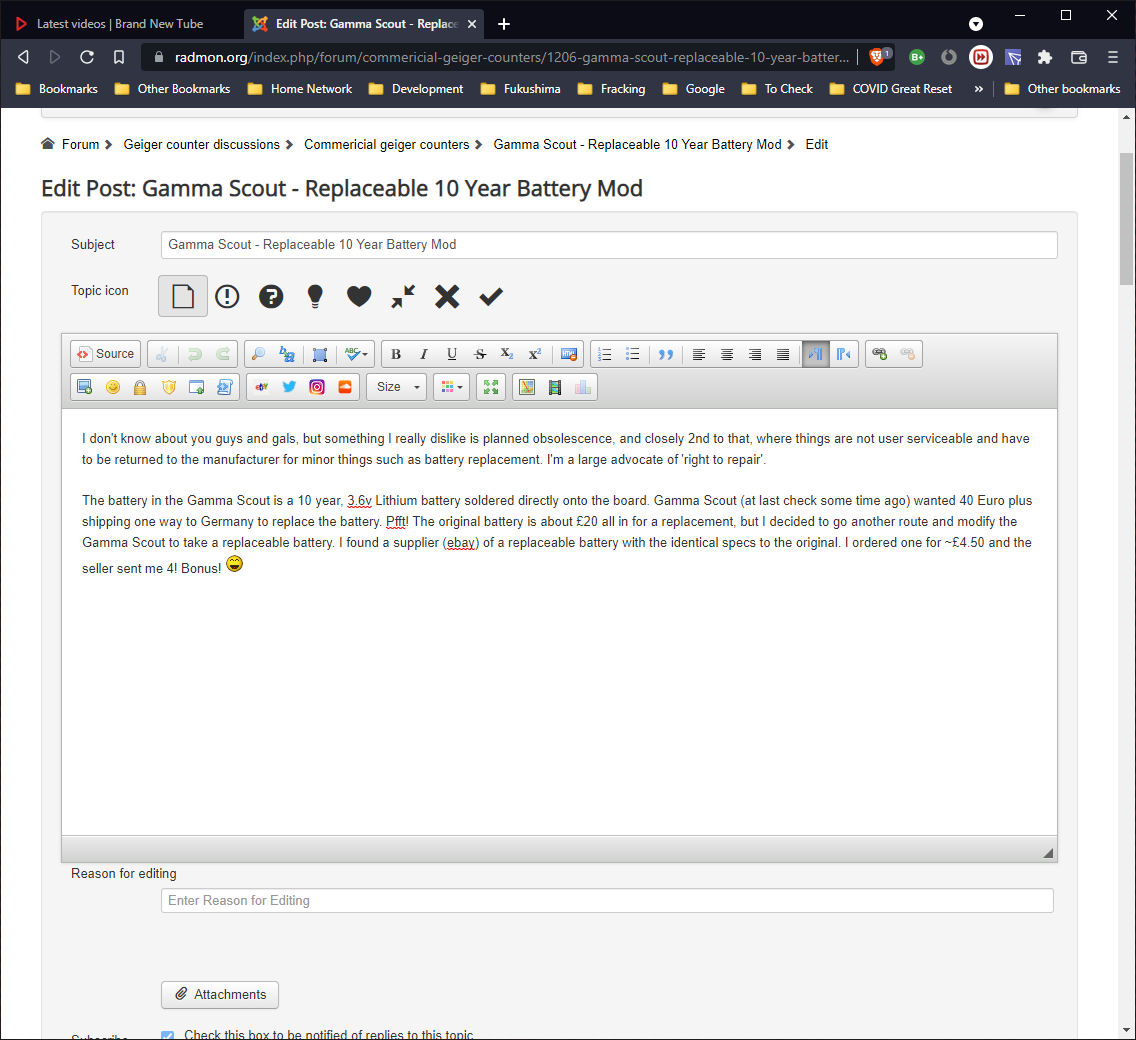Switch editor to Source view

106,354
